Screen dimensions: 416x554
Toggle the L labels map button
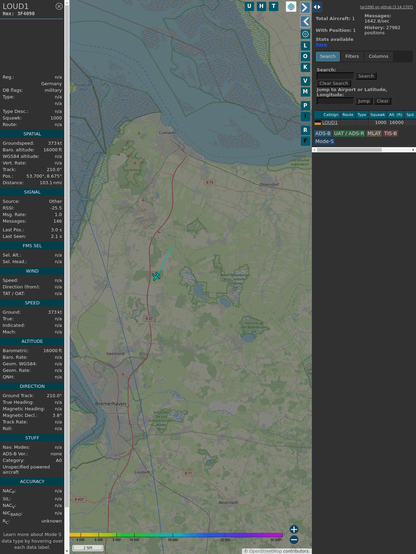tap(305, 46)
